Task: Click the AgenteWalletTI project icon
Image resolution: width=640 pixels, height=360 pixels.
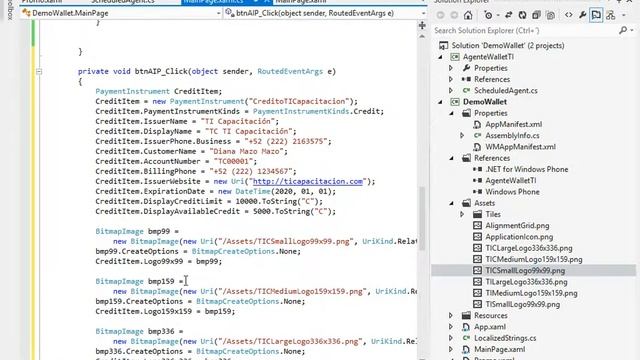Action: pyautogui.click(x=455, y=57)
